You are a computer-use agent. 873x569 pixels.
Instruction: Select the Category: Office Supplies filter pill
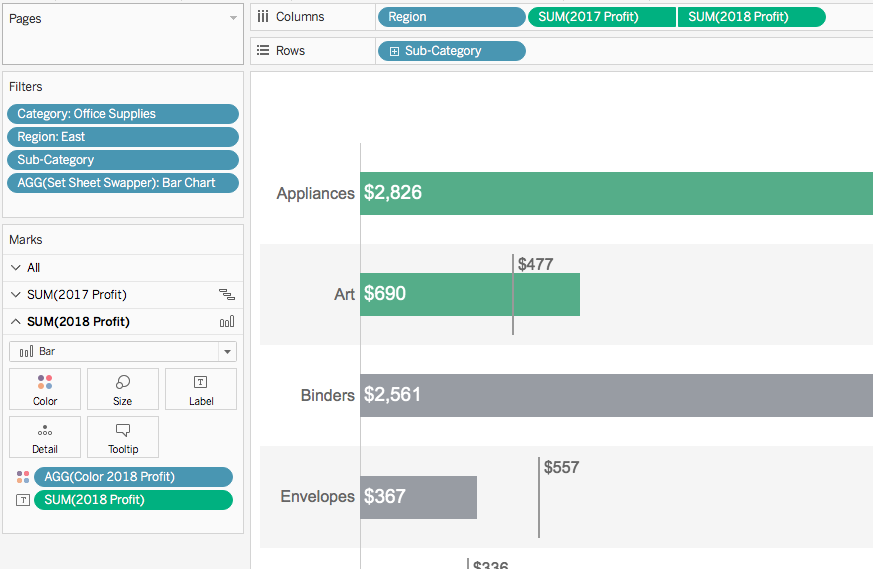coord(123,114)
